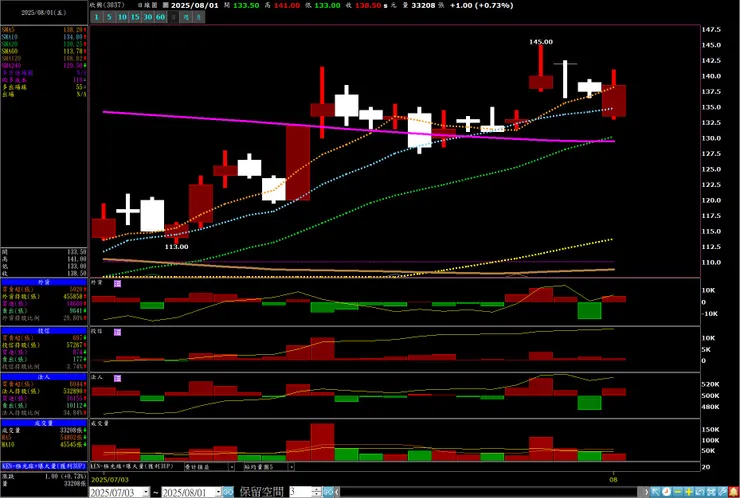Select the 1-minute timeframe button
The height and width of the screenshot is (498, 740).
(x=96, y=17)
